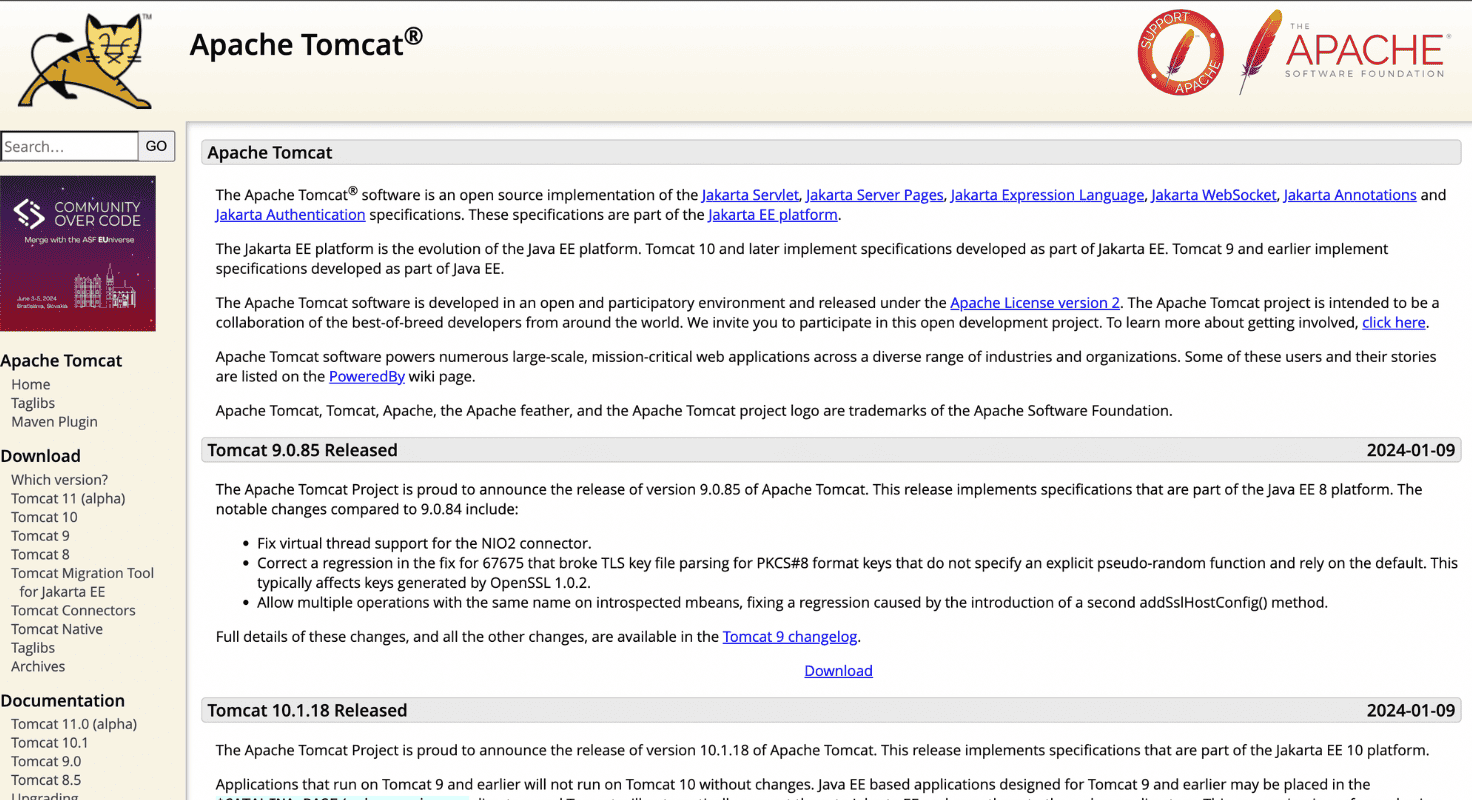1472x800 pixels.
Task: Navigate to Home in the sidebar
Action: tap(30, 384)
